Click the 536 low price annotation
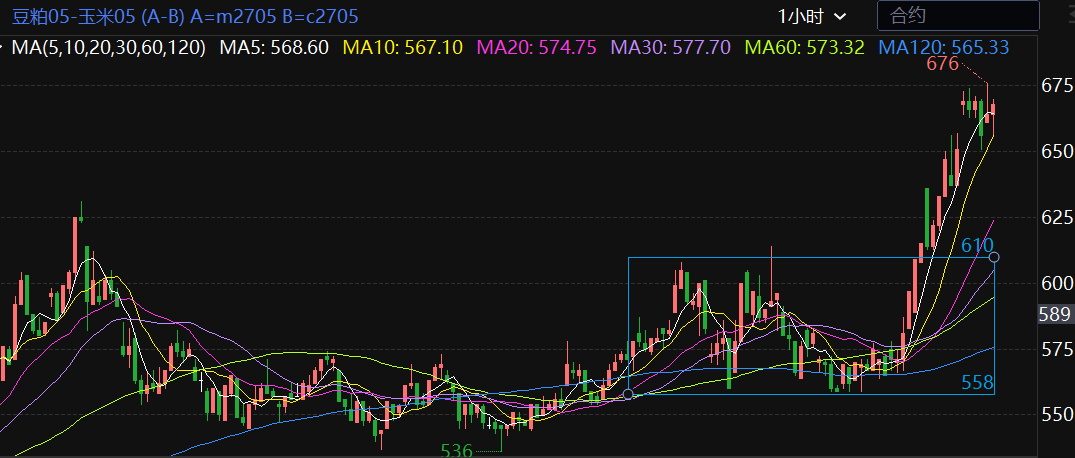Viewport: 1075px width, 458px height. 457,450
